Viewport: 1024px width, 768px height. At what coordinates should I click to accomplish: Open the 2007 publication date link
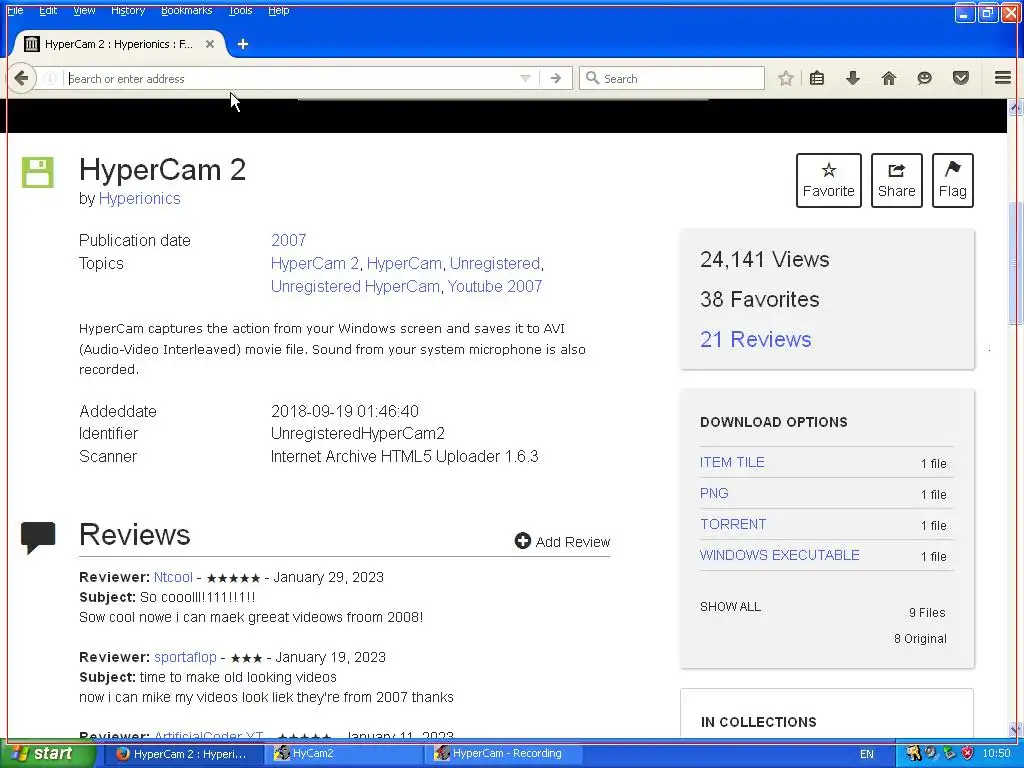tap(289, 240)
